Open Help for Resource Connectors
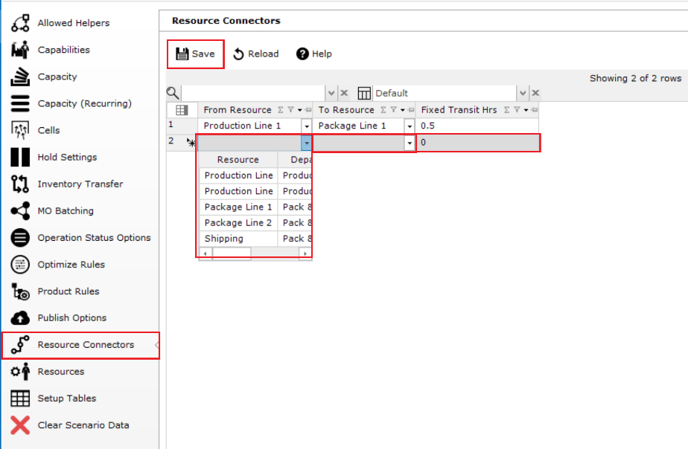Viewport: 688px width, 449px height. click(314, 54)
